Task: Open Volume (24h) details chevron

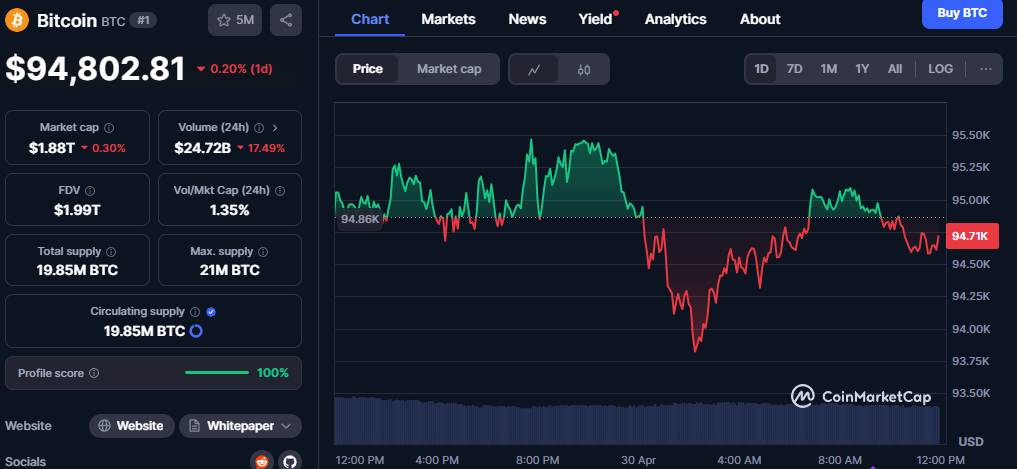Action: pos(274,128)
